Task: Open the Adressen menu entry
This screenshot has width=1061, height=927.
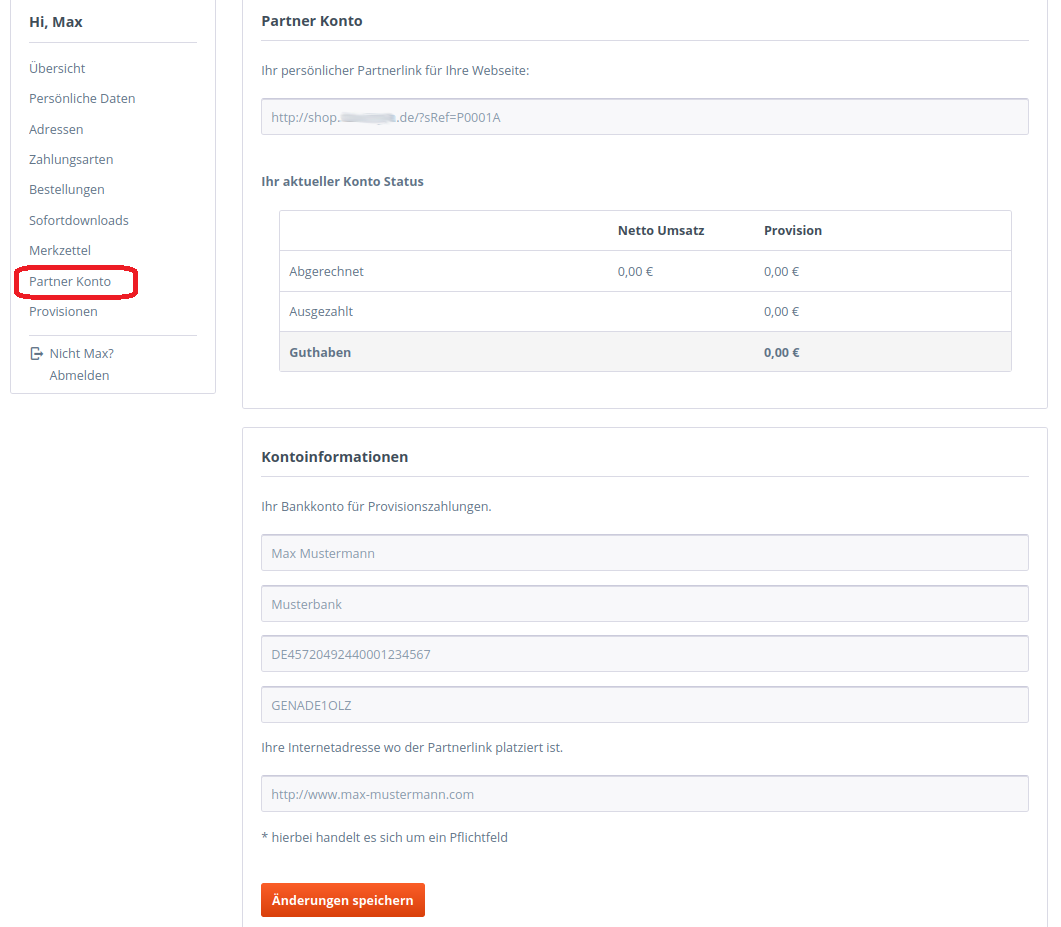Action: [56, 130]
